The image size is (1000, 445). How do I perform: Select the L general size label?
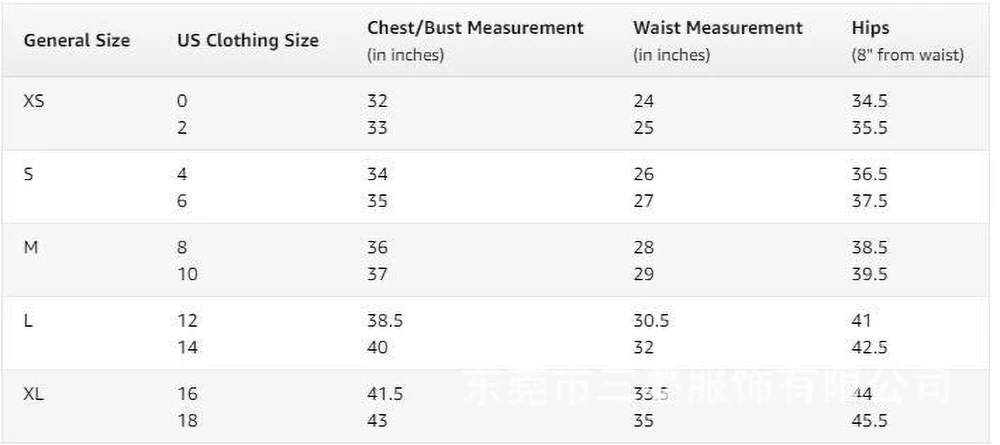click(27, 321)
